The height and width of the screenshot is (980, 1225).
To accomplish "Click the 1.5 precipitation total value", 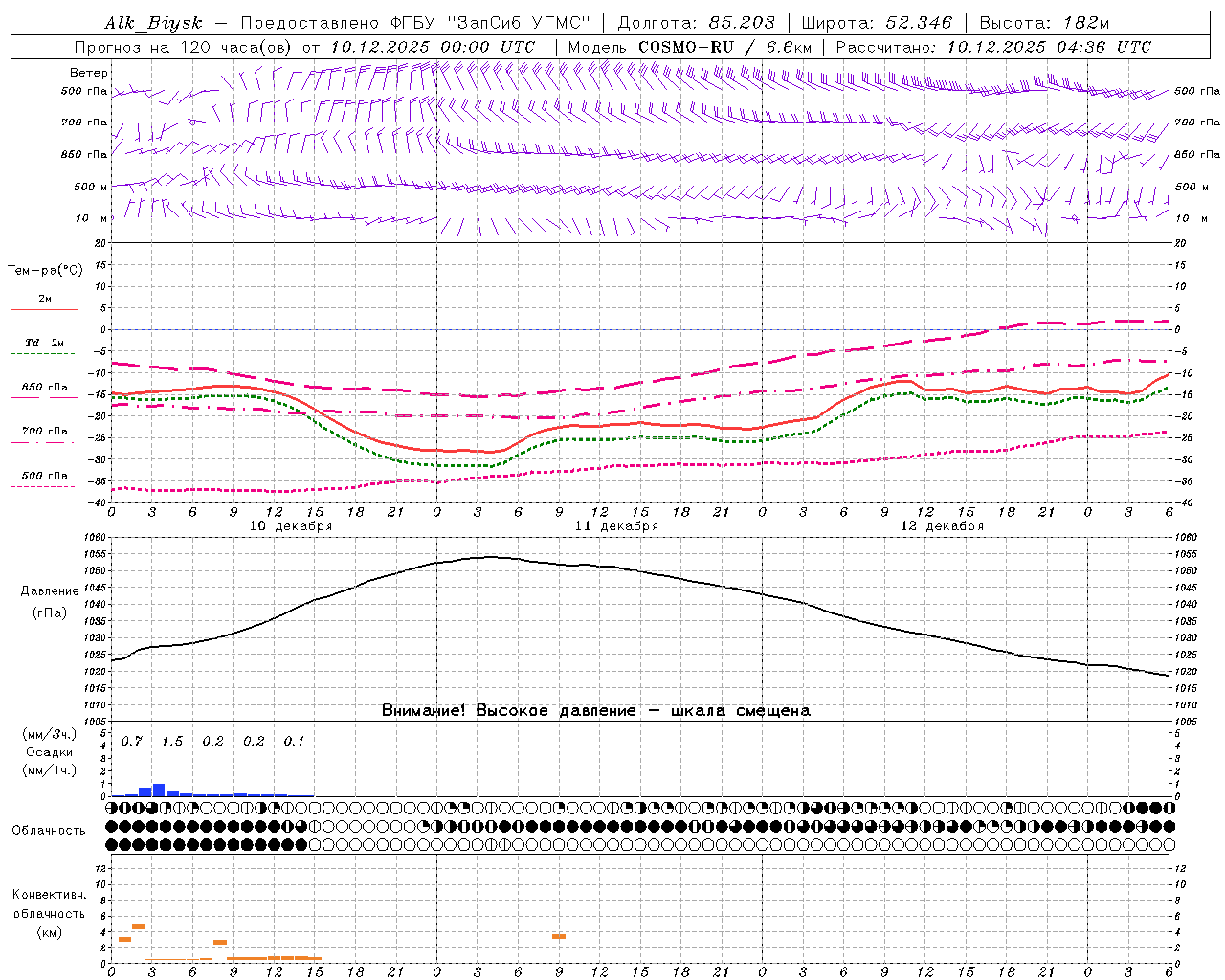I will (x=172, y=741).
